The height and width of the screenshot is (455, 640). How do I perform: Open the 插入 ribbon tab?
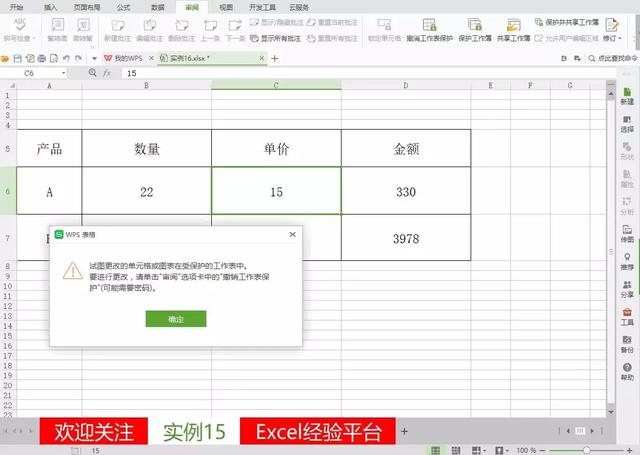(x=50, y=7)
